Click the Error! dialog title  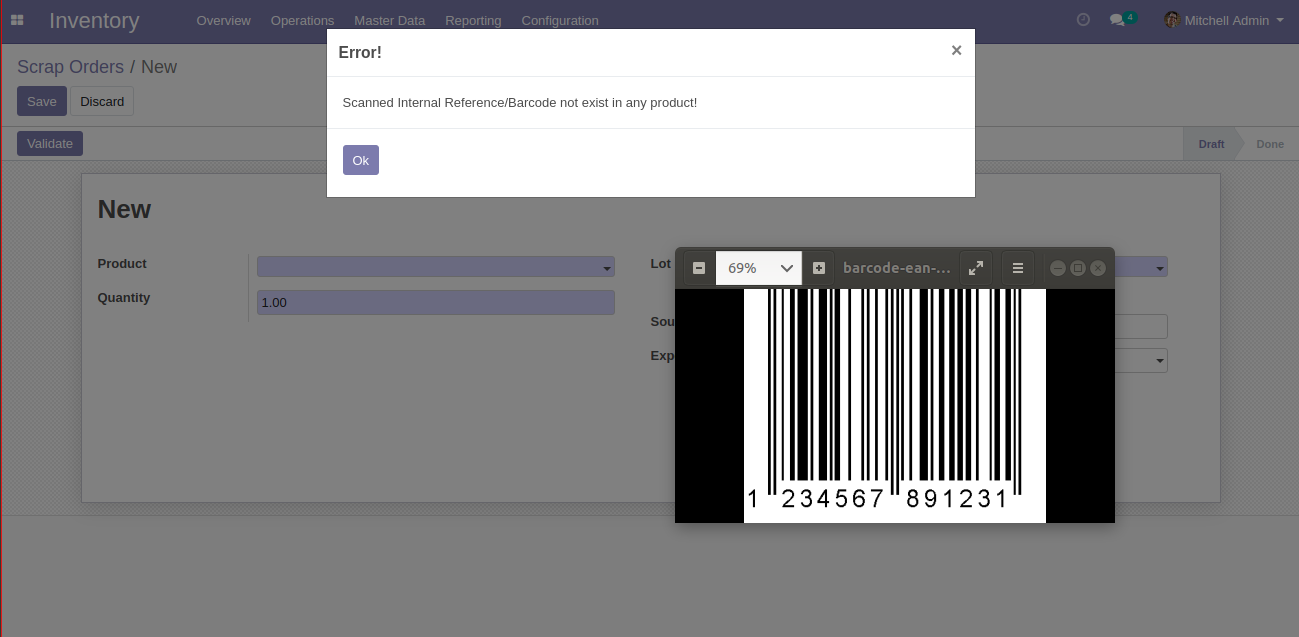pyautogui.click(x=360, y=52)
